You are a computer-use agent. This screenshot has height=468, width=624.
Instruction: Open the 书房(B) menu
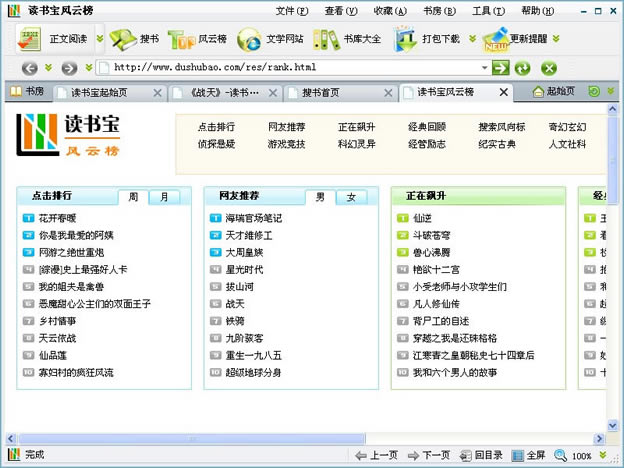pyautogui.click(x=439, y=11)
